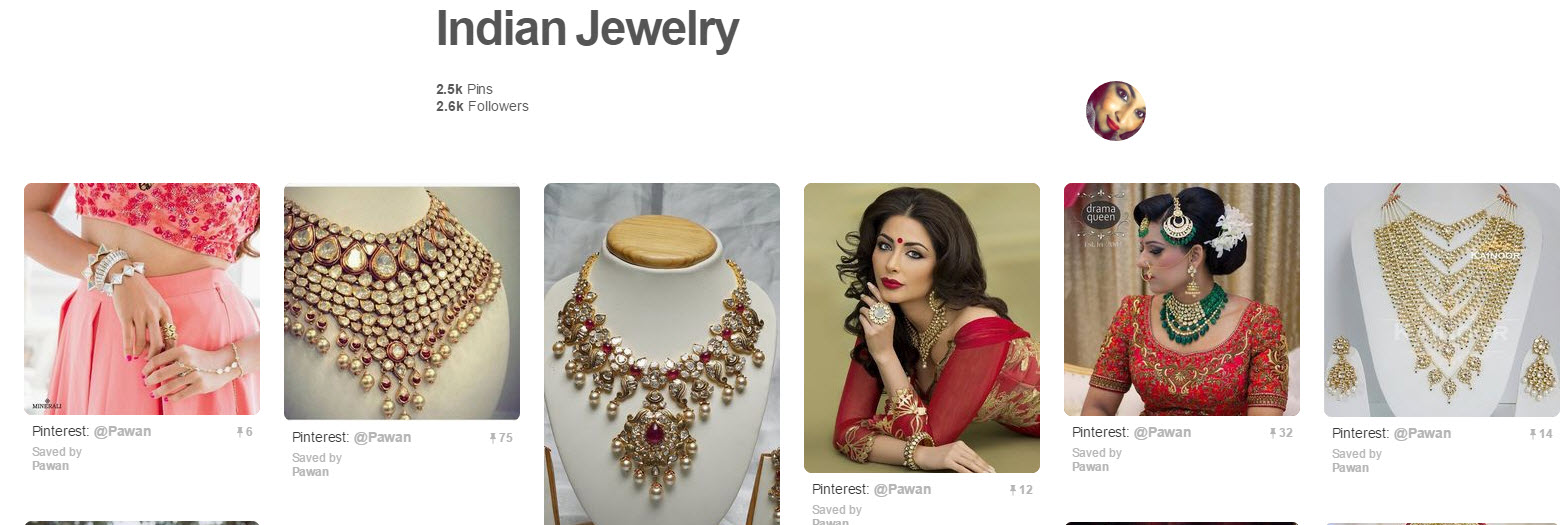Open the board owner's round profile avatar
Screen dimensions: 1563x525
1115,111
